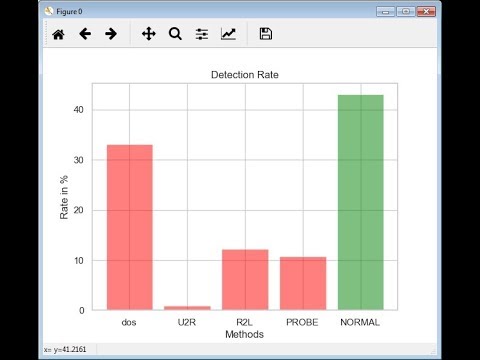The width and height of the screenshot is (480, 360).
Task: Click the Figure 0 title bar text
Action: click(x=69, y=11)
